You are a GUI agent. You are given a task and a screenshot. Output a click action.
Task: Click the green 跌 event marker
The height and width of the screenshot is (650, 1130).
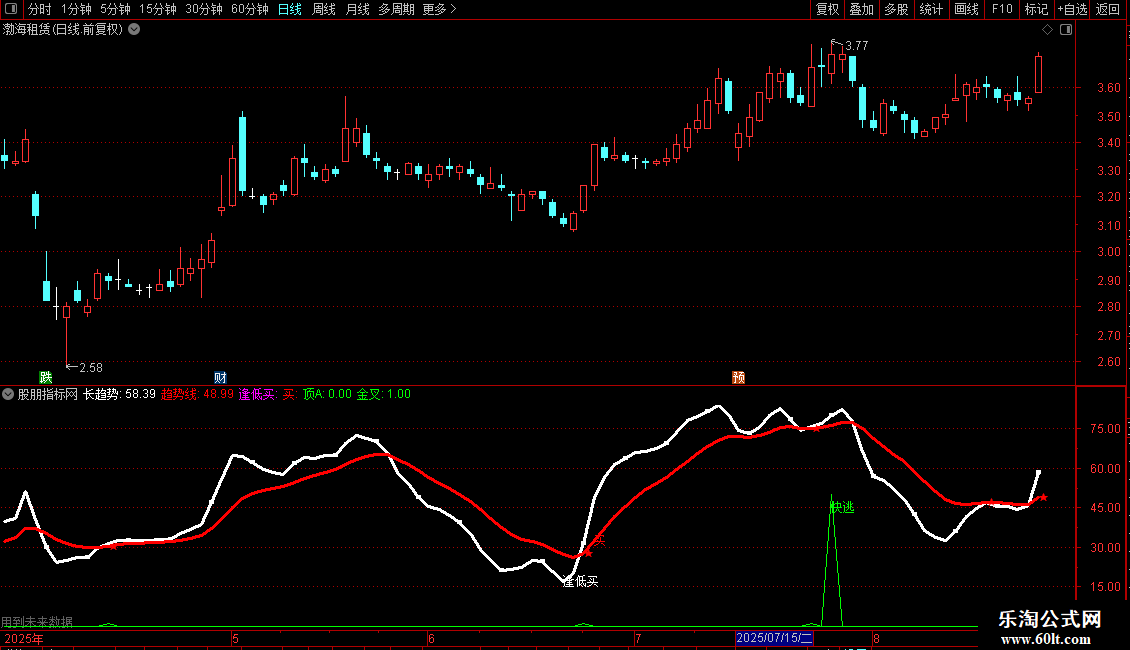45,378
